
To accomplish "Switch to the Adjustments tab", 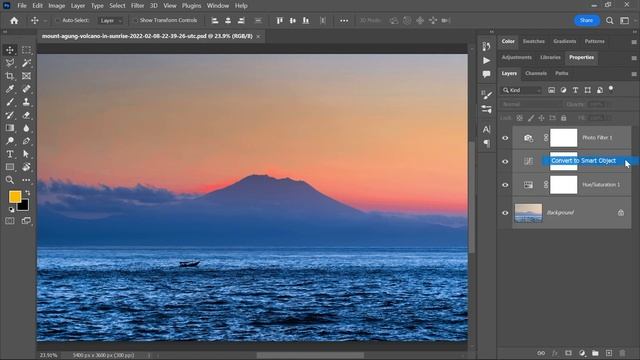I will (x=516, y=58).
